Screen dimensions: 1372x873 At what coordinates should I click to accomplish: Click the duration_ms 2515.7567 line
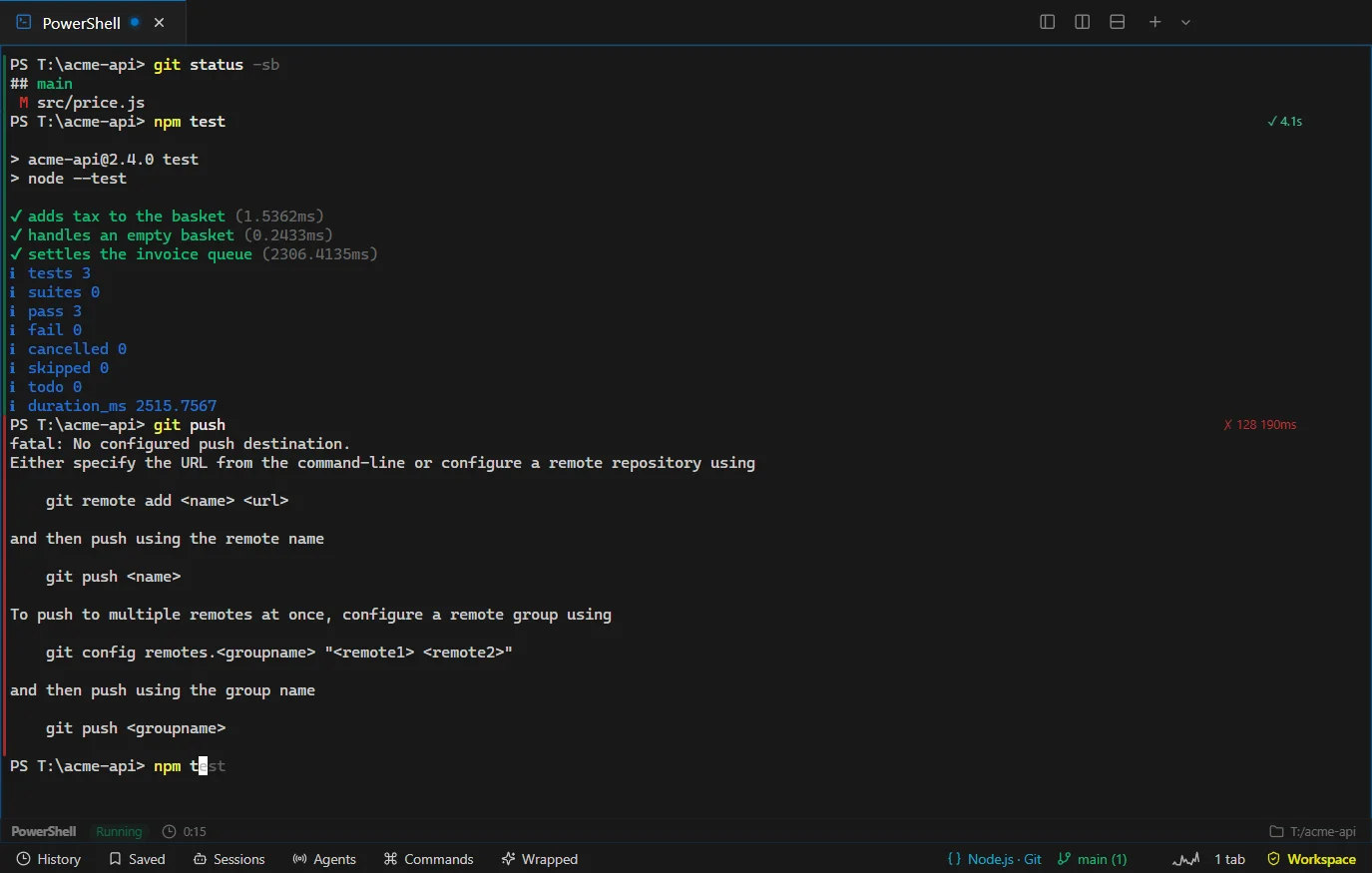[x=113, y=406]
